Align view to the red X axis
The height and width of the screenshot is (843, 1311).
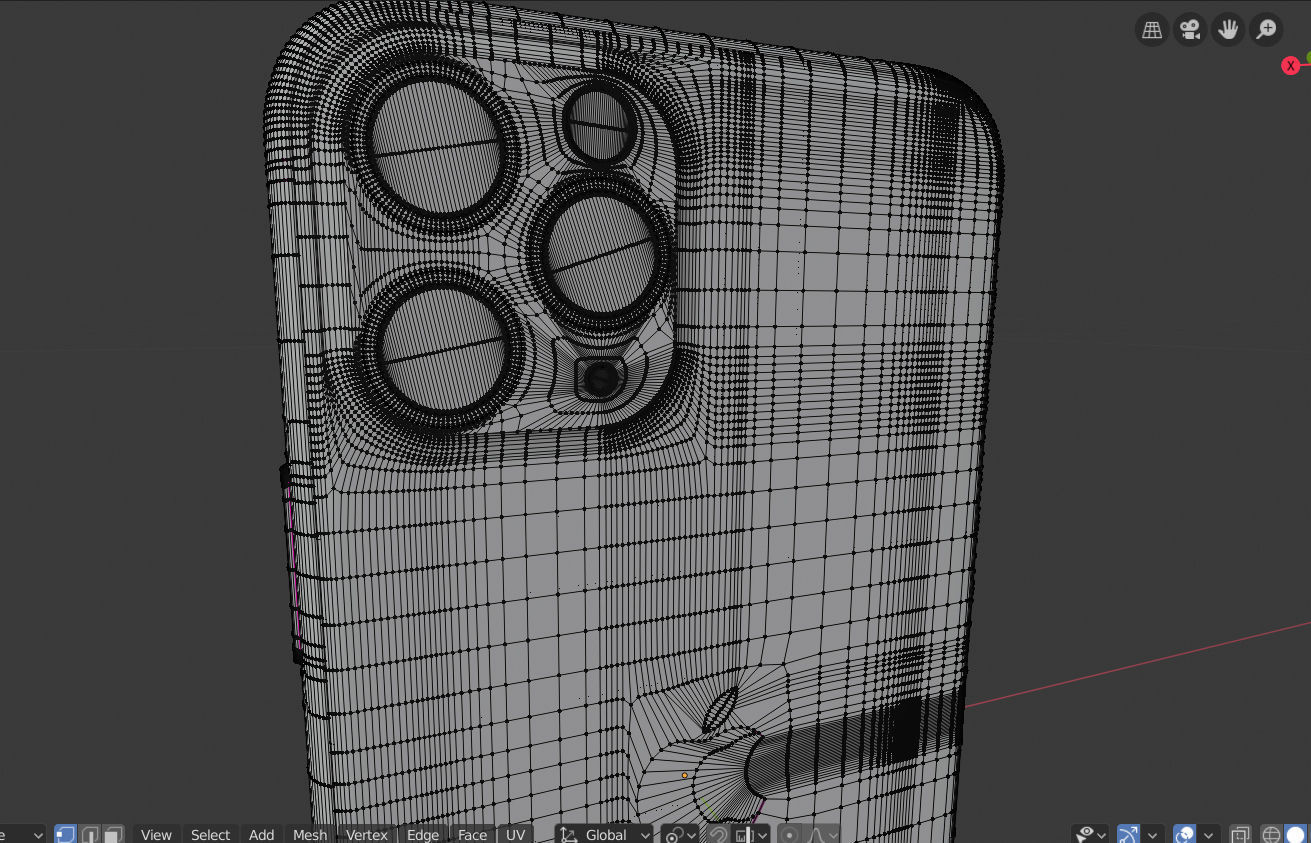(1291, 66)
